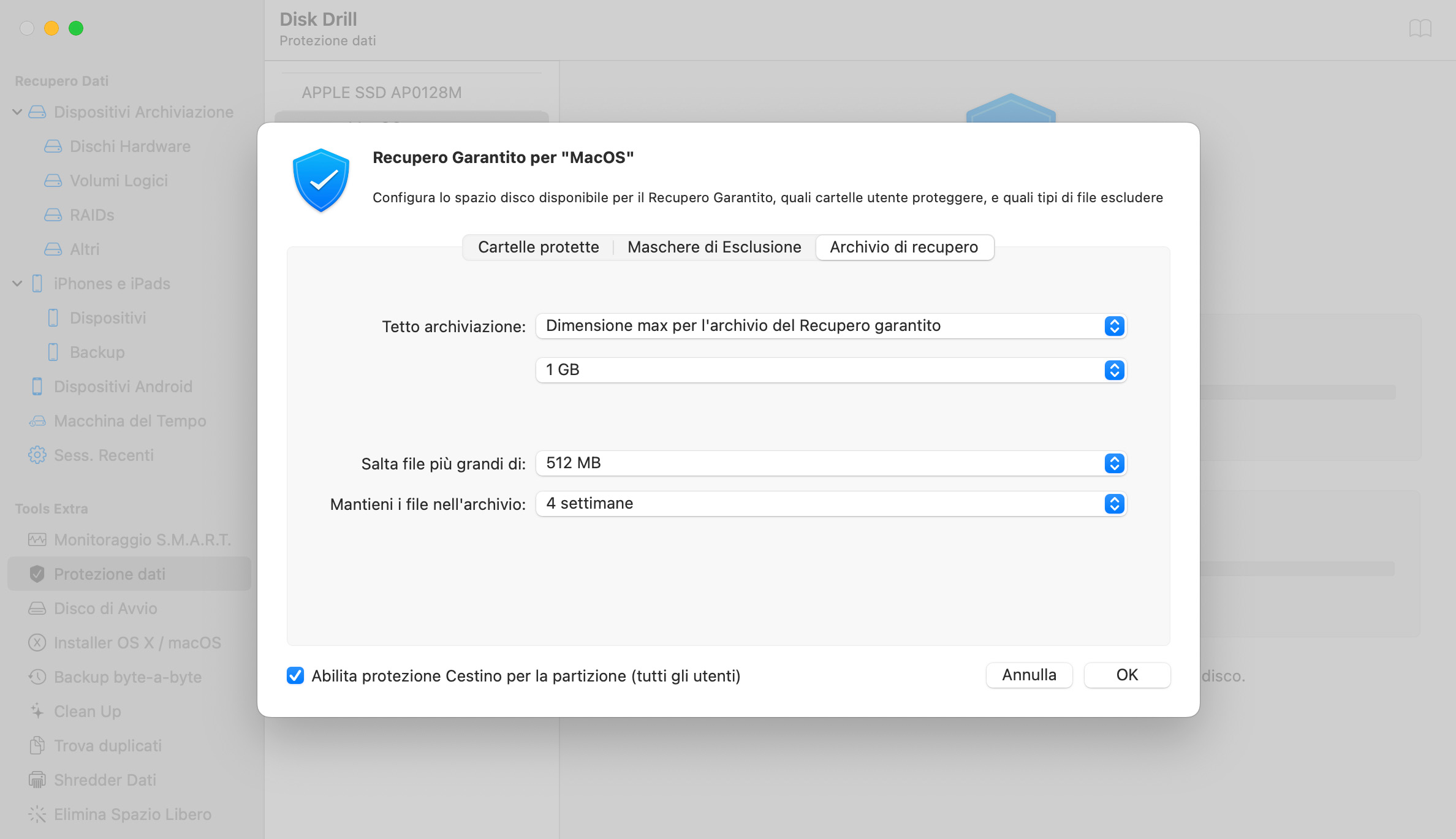This screenshot has height=839, width=1456.
Task: Click the Dispositivi Android phone icon
Action: coord(37,387)
